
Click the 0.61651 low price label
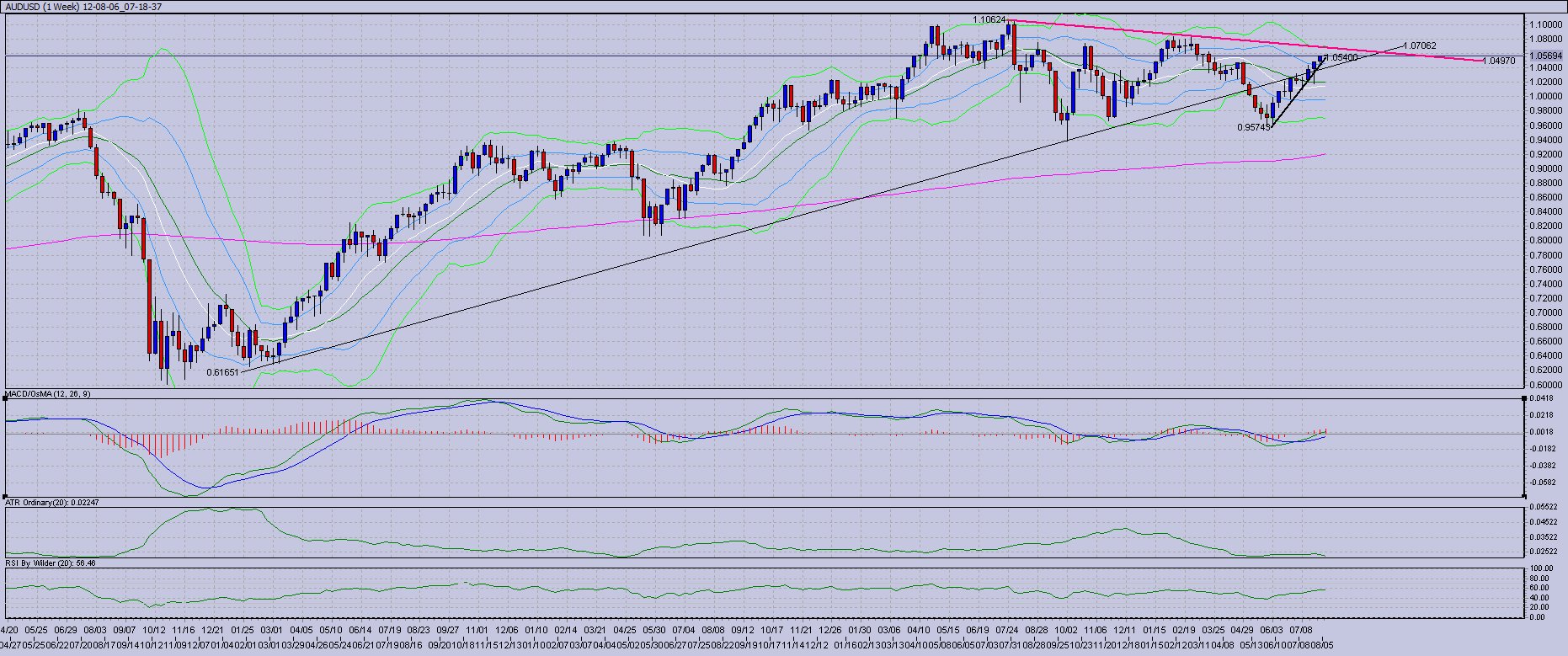(x=222, y=371)
